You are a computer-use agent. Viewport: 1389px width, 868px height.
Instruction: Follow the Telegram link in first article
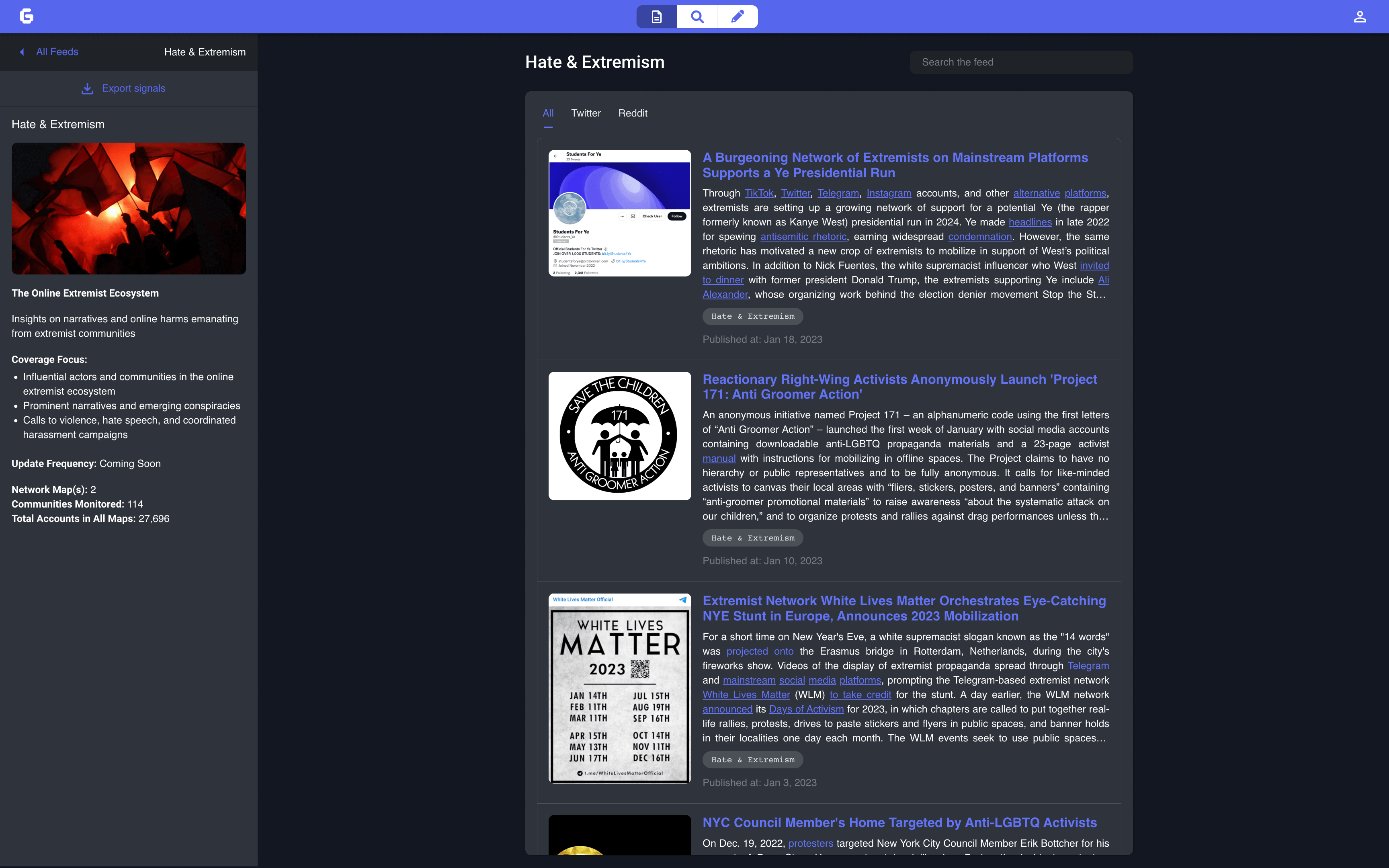(838, 193)
